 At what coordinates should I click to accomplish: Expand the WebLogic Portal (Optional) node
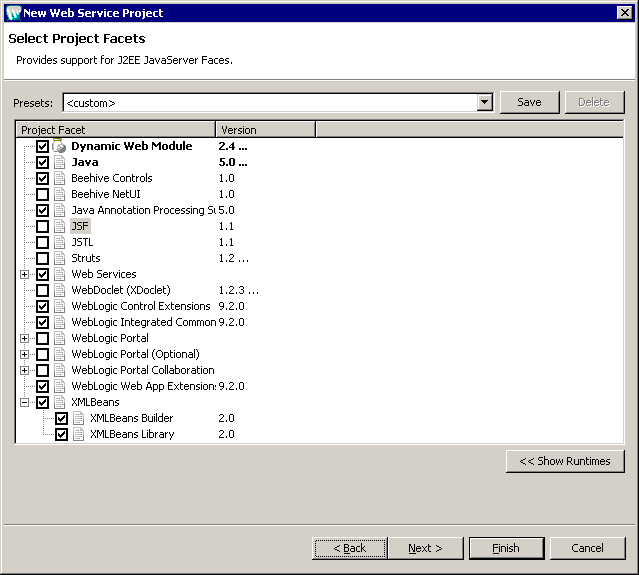coord(24,354)
